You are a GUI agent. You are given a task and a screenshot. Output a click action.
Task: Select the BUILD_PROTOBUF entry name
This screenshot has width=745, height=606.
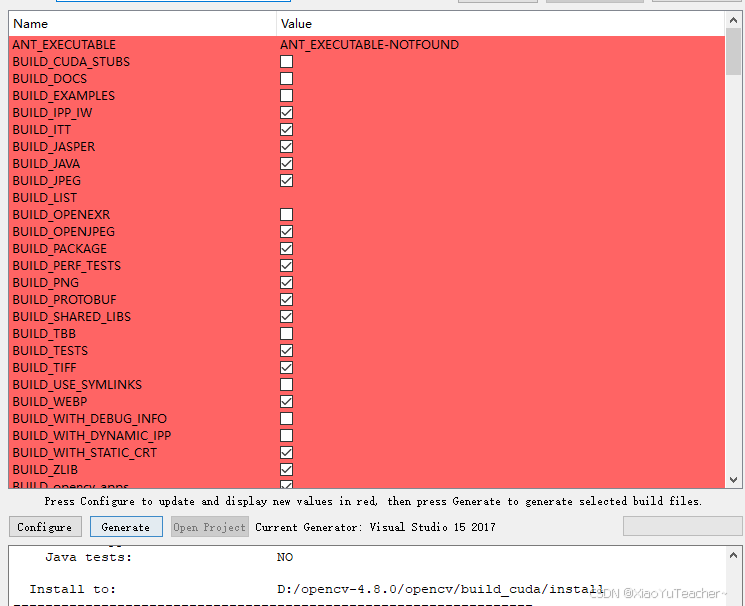click(x=65, y=300)
